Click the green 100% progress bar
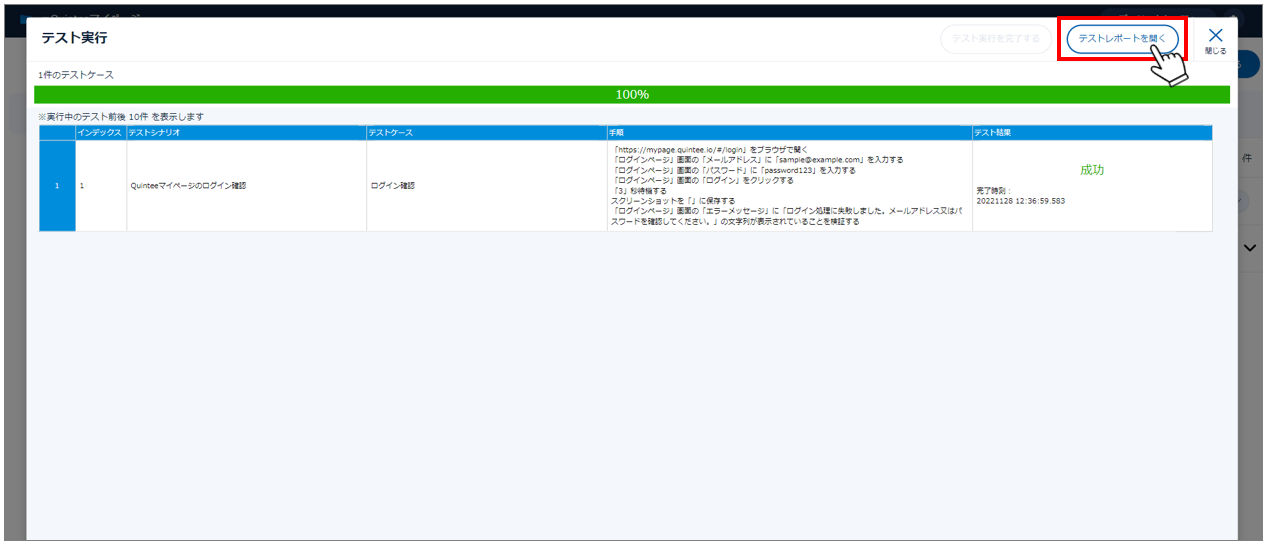This screenshot has height=545, width=1268. coord(631,94)
